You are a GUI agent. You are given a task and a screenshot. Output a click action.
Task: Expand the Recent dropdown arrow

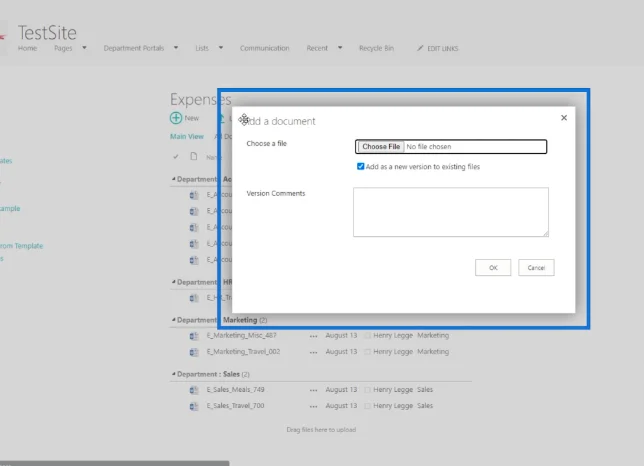(340, 48)
